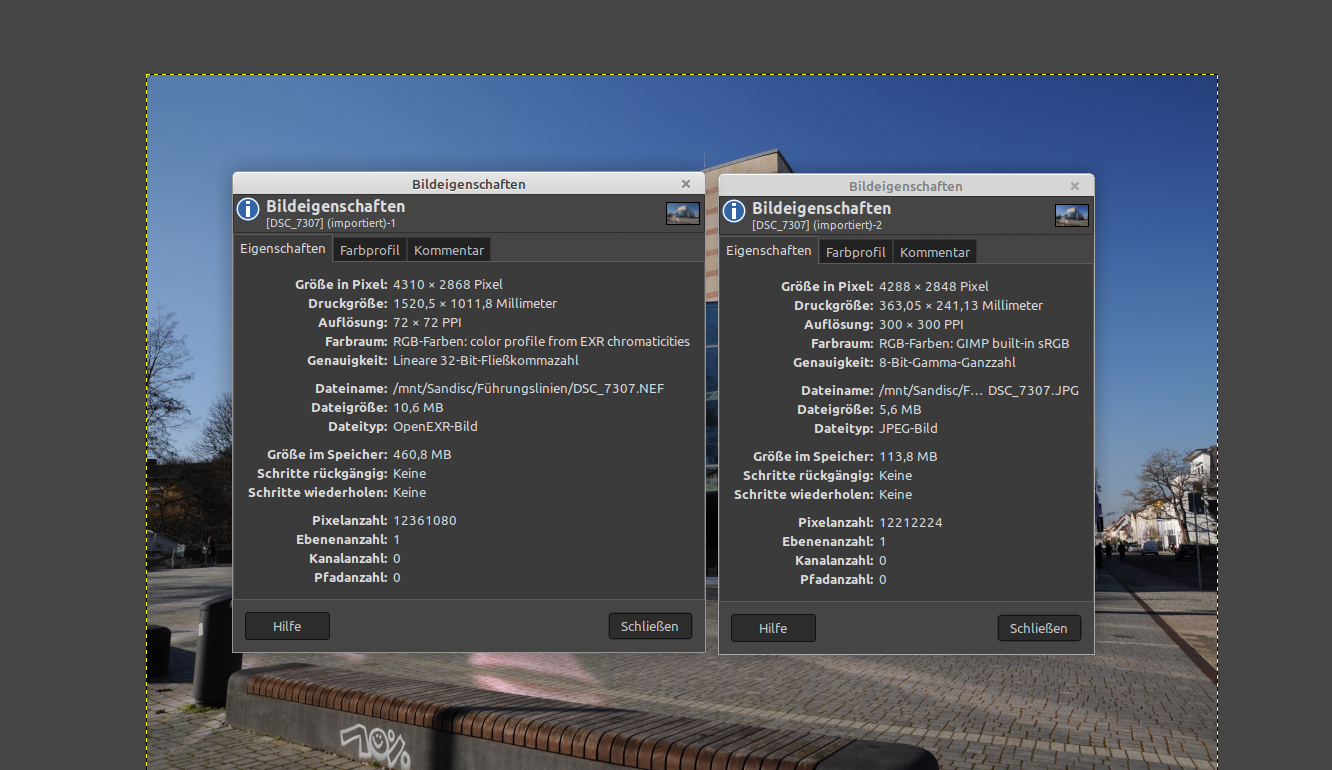
Task: Click the file size "5,6 MB"
Action: point(900,409)
